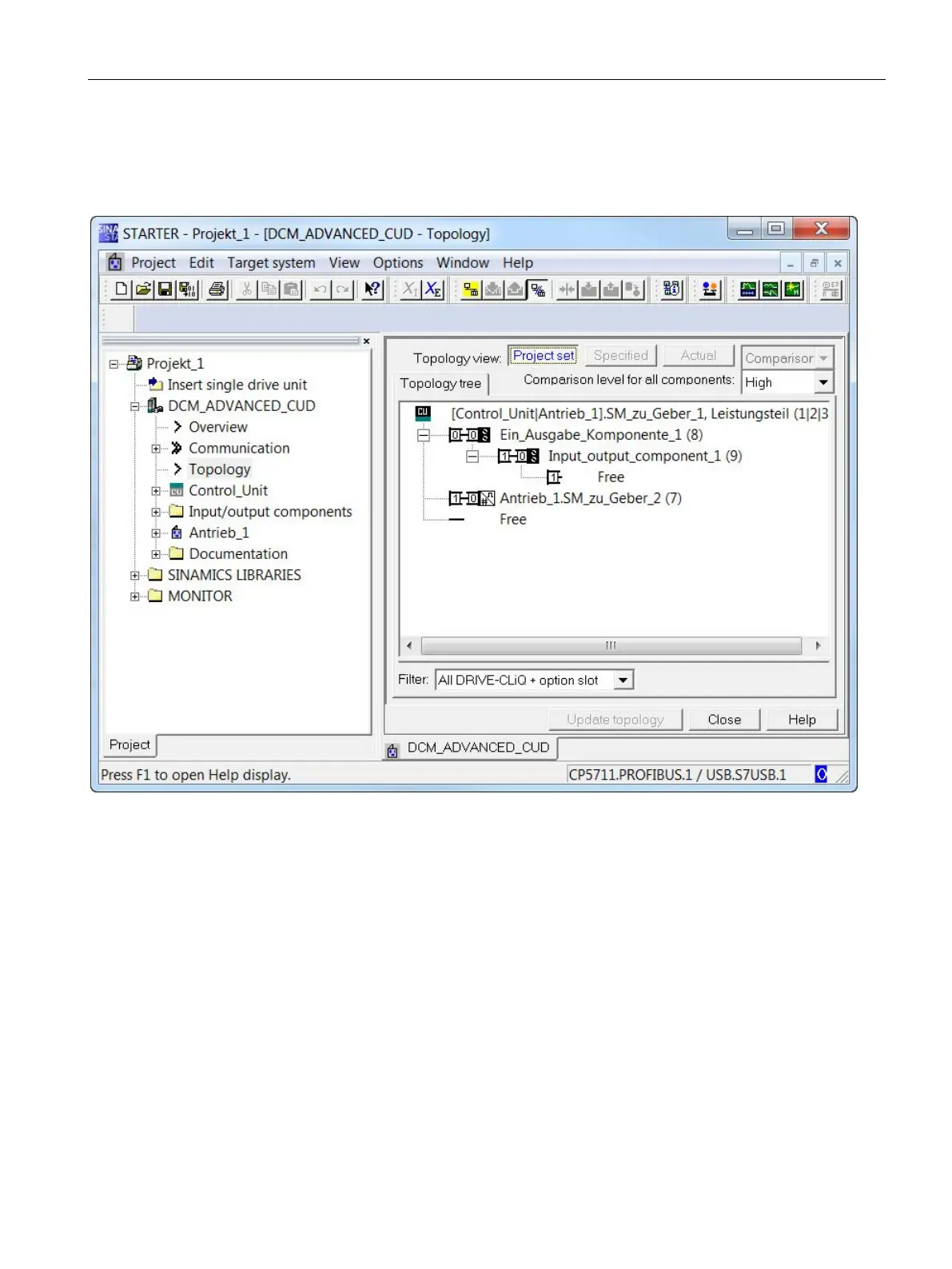Collapse the Projekt_1 root node
The height and width of the screenshot is (1269, 952).
point(114,364)
